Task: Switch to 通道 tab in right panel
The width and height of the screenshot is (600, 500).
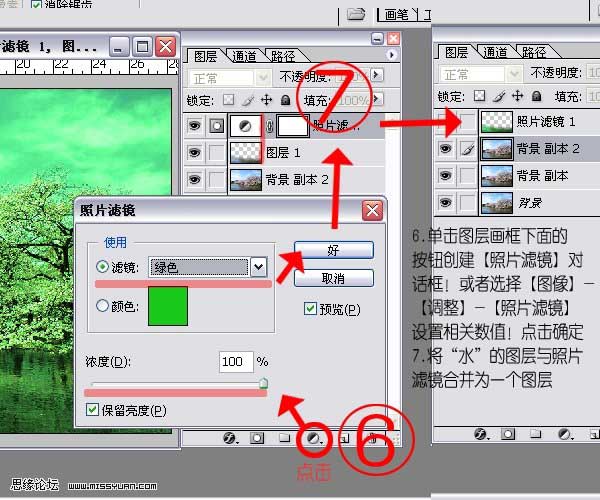Action: [496, 52]
